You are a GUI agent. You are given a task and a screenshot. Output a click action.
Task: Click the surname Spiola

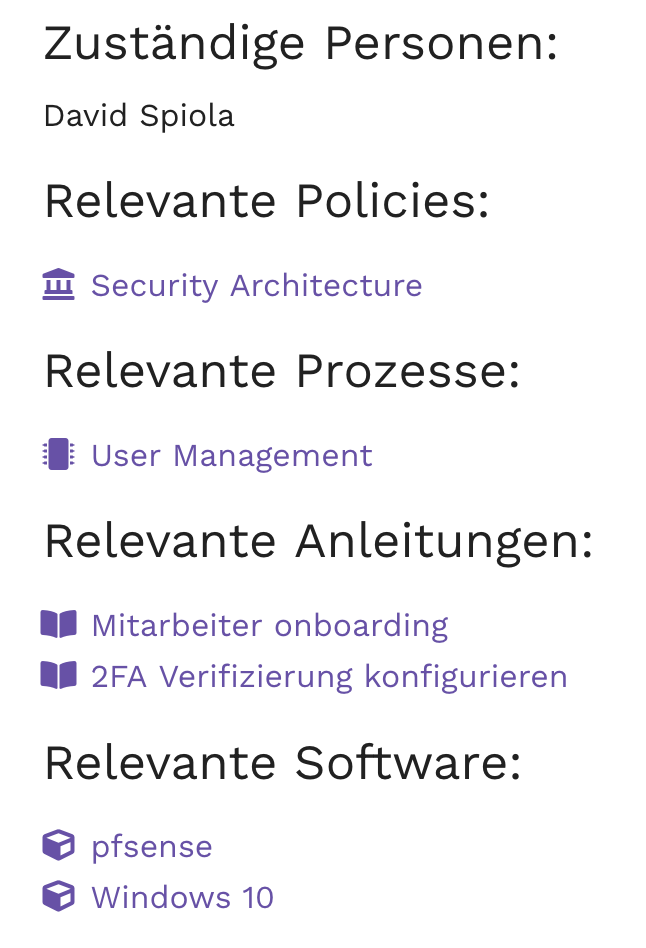pos(187,116)
